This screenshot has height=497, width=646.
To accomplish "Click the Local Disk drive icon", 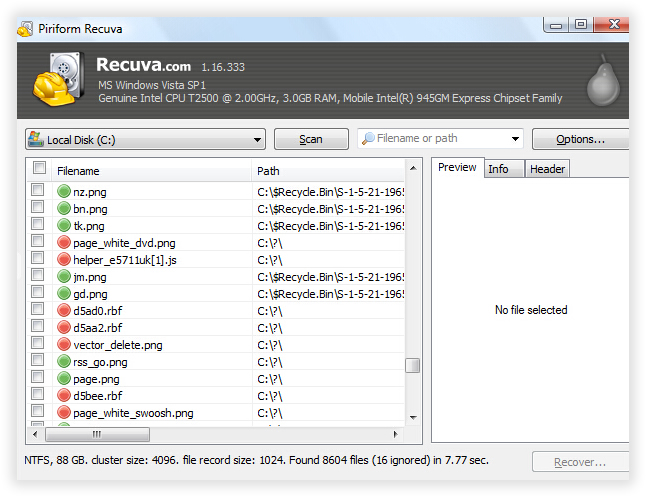I will coord(36,139).
